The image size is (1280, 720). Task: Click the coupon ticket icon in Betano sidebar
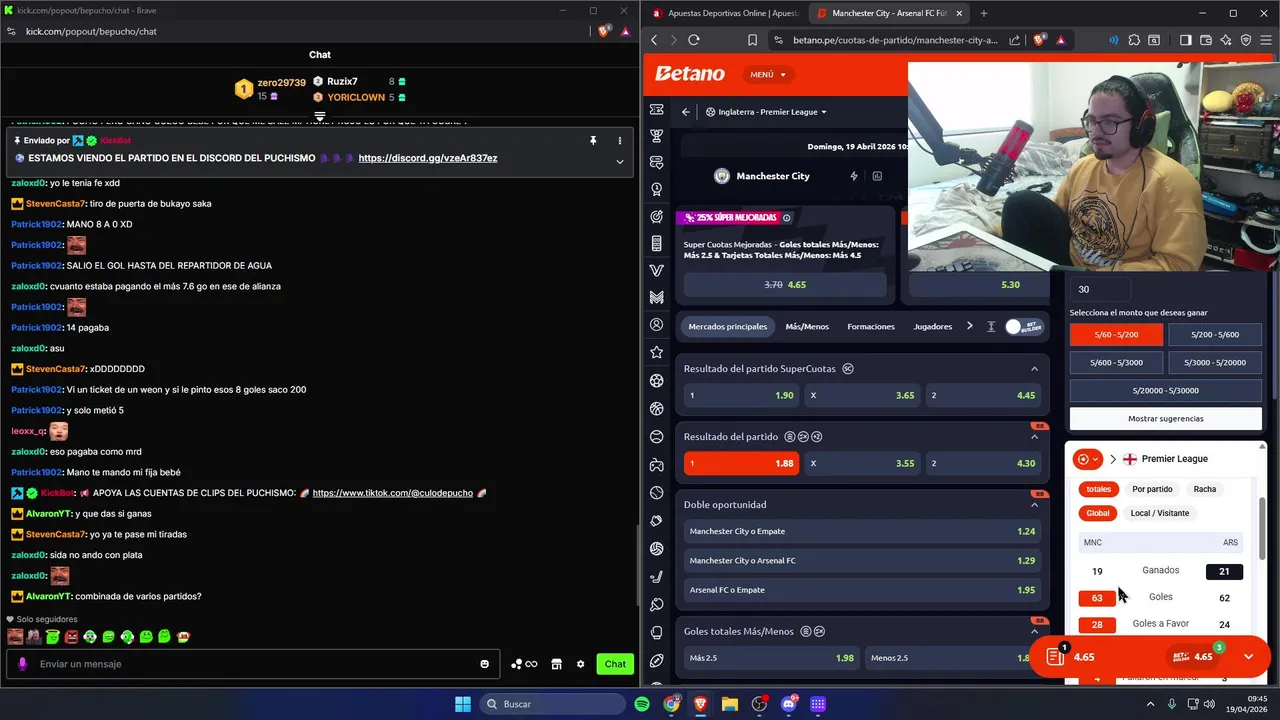coord(656,109)
